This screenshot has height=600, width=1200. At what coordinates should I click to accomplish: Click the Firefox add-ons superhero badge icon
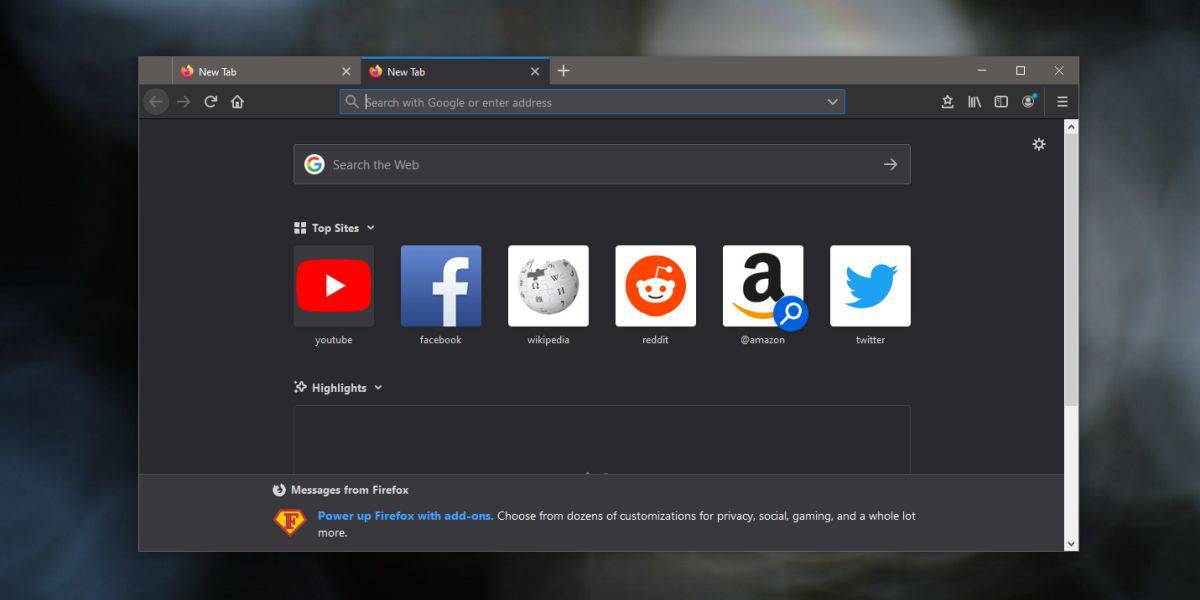click(x=289, y=522)
